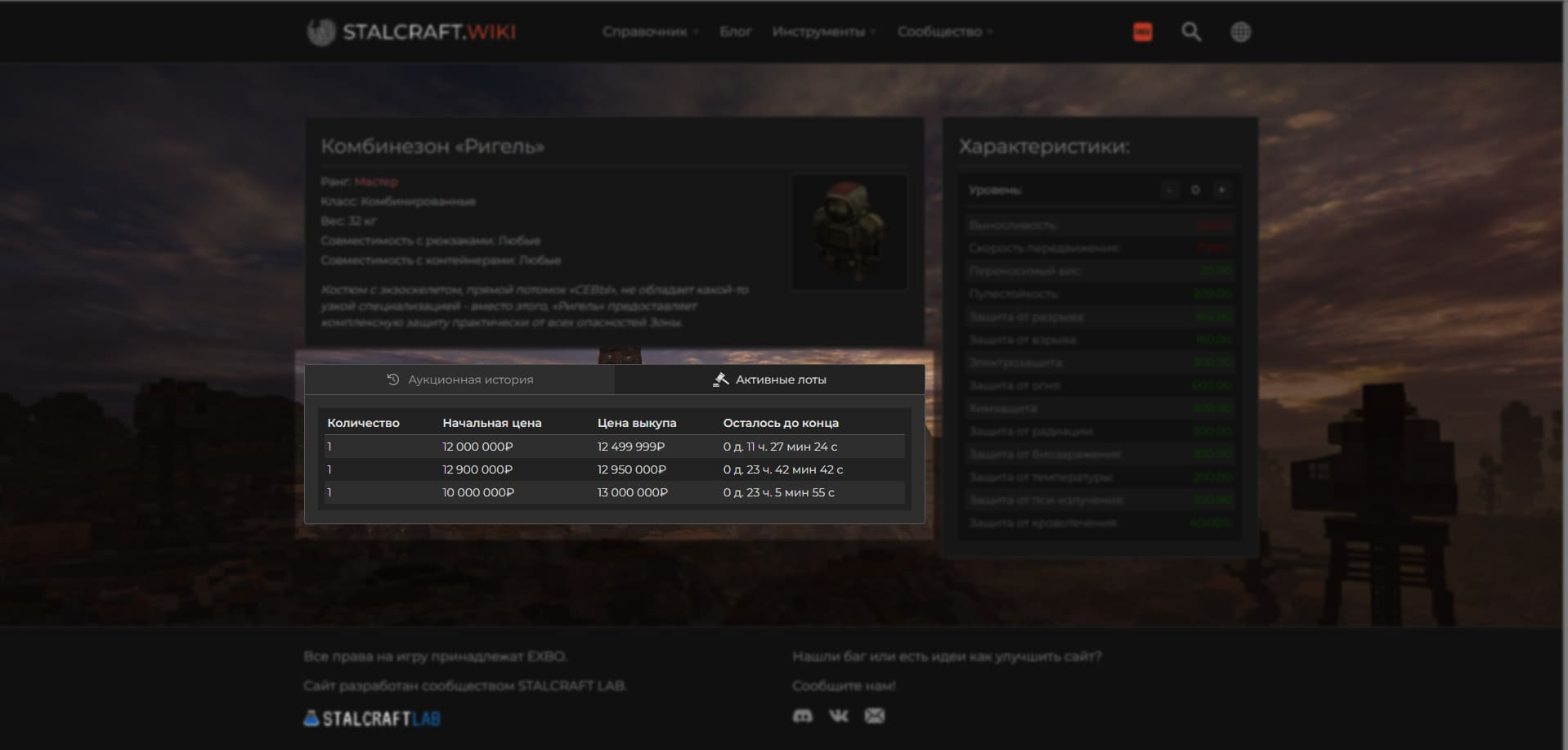Click the Комбинезон «Ригель» title
The height and width of the screenshot is (750, 1568).
pos(432,146)
